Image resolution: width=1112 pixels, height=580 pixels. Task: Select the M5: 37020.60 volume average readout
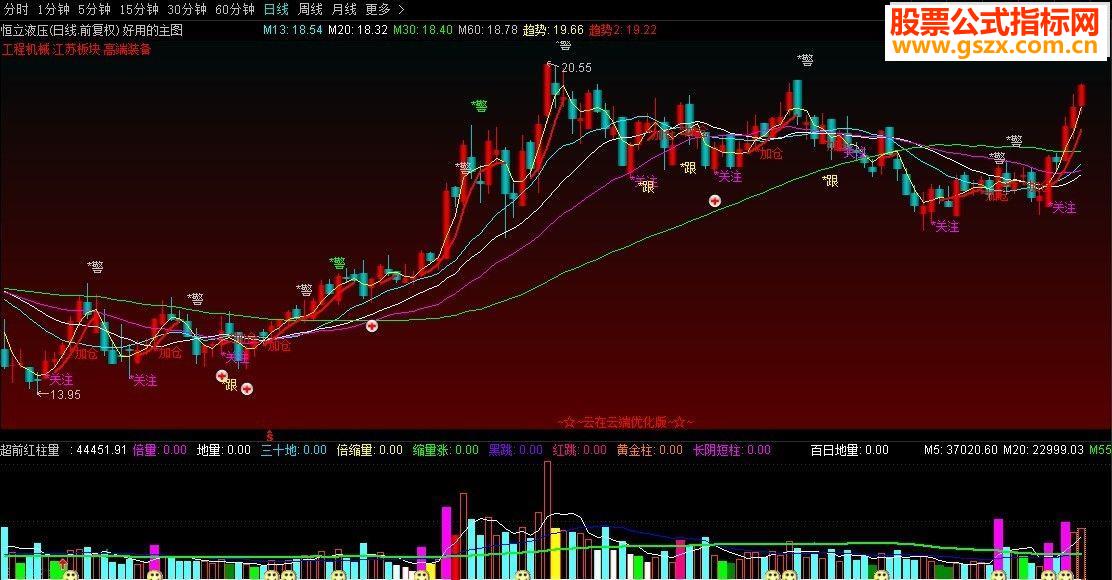pos(961,450)
